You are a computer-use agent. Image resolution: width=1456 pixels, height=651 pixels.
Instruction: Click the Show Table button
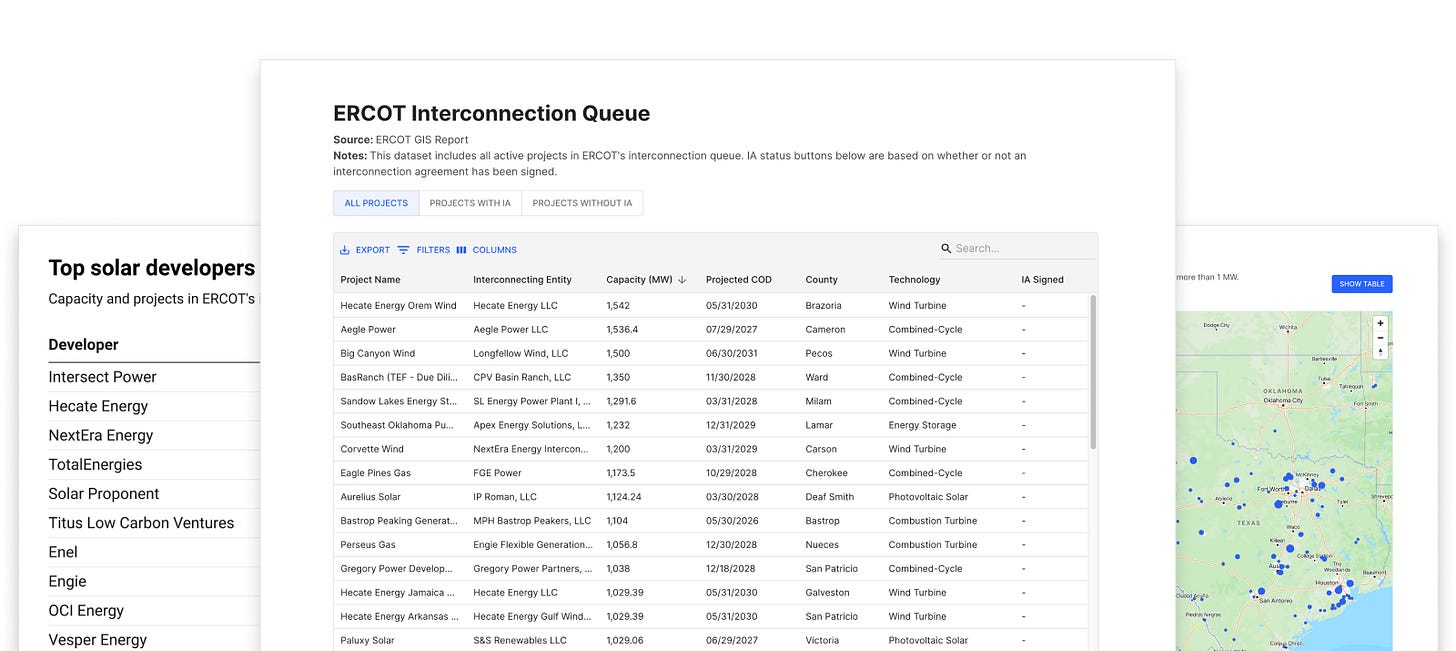click(x=1362, y=284)
